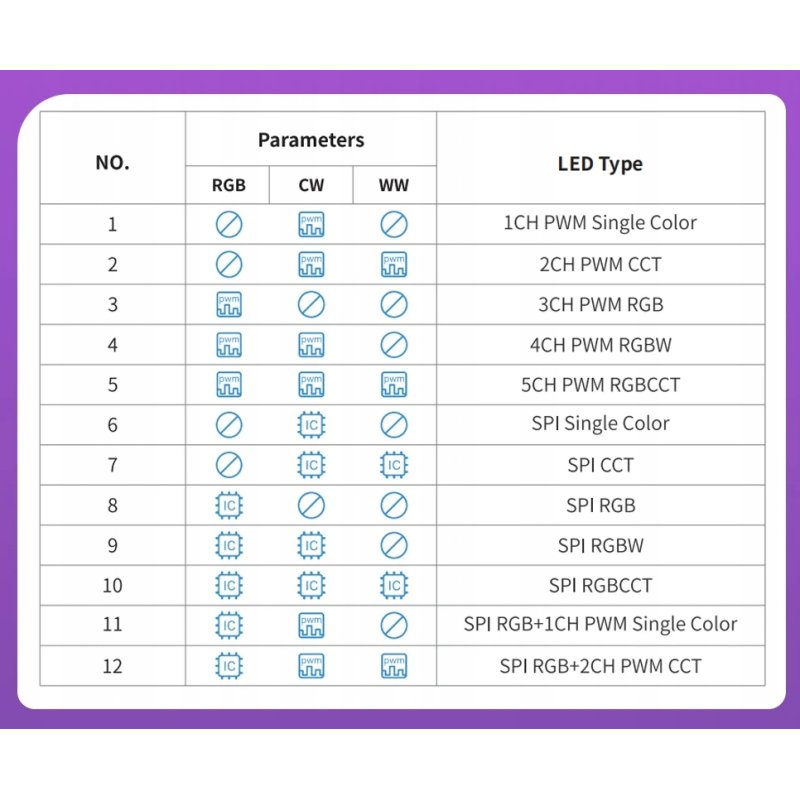The width and height of the screenshot is (800, 800).
Task: Click the CW disabled icon in row 3
Action: tap(311, 305)
